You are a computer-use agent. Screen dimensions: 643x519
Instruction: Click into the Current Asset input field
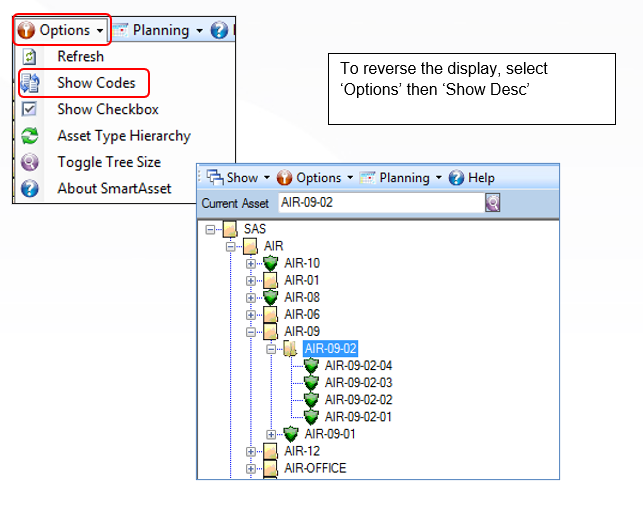pyautogui.click(x=381, y=203)
